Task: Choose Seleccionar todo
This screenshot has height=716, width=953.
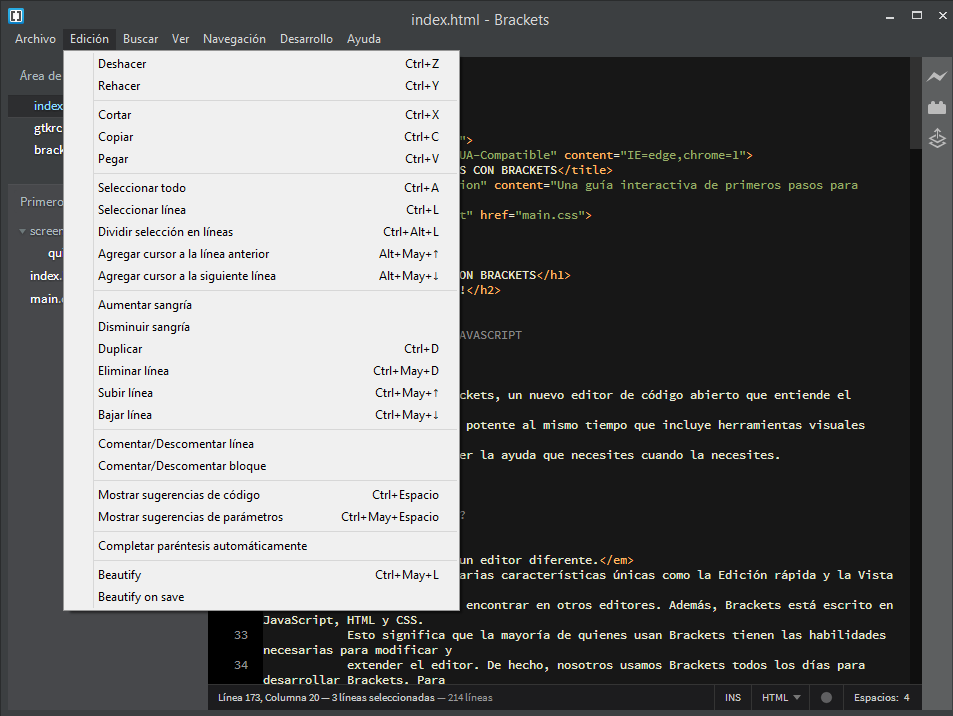Action: tap(261, 188)
